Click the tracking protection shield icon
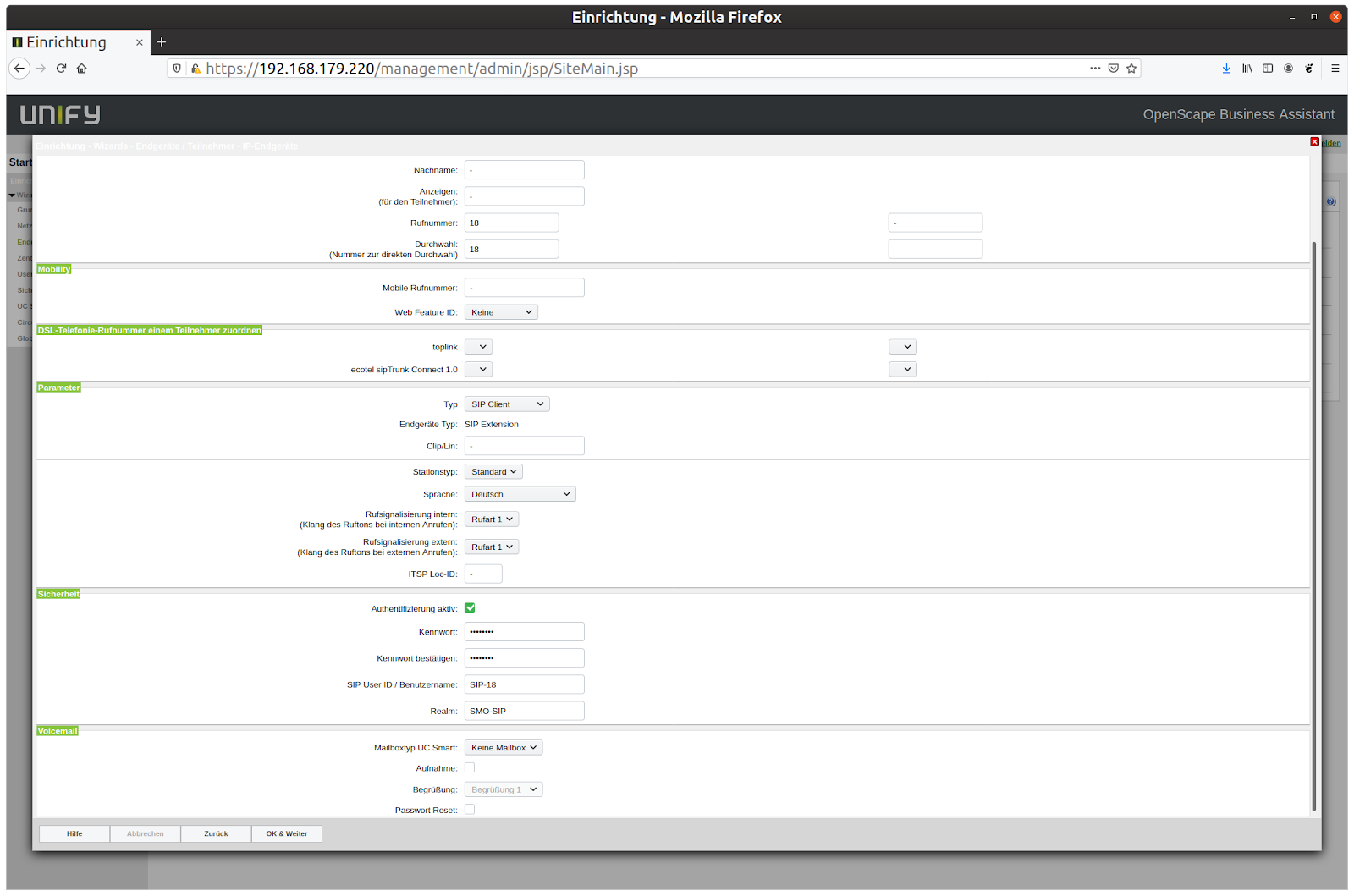 click(x=177, y=69)
